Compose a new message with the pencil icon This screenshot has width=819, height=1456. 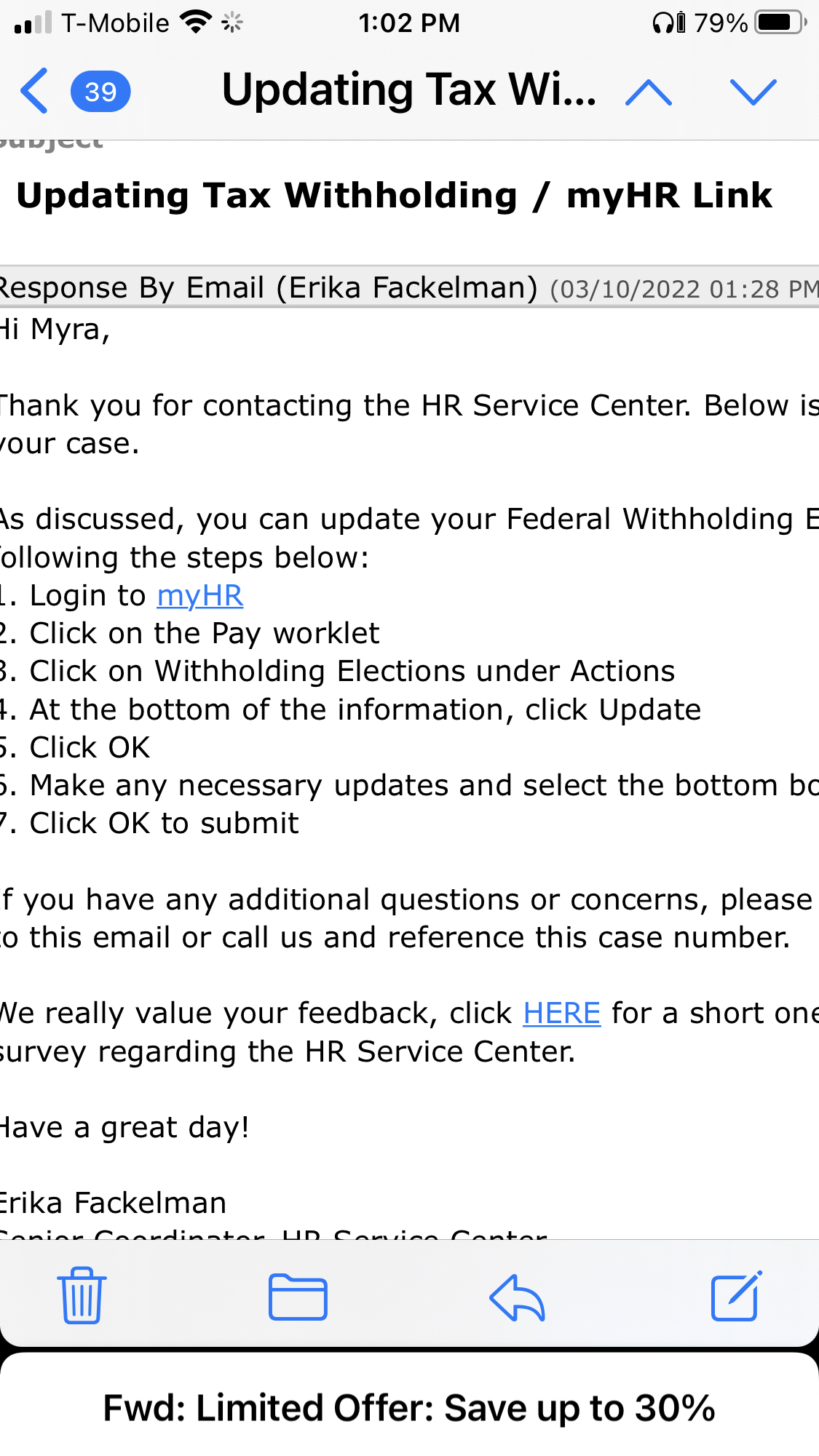point(736,1295)
